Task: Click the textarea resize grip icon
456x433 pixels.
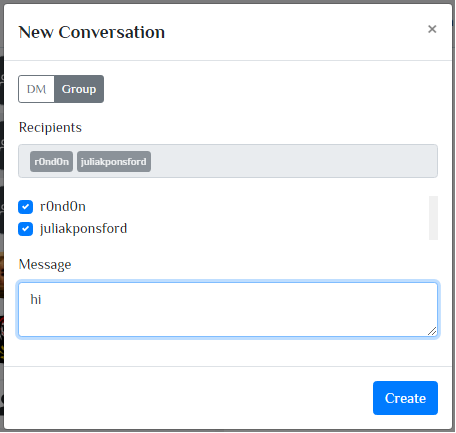Action: pos(432,331)
